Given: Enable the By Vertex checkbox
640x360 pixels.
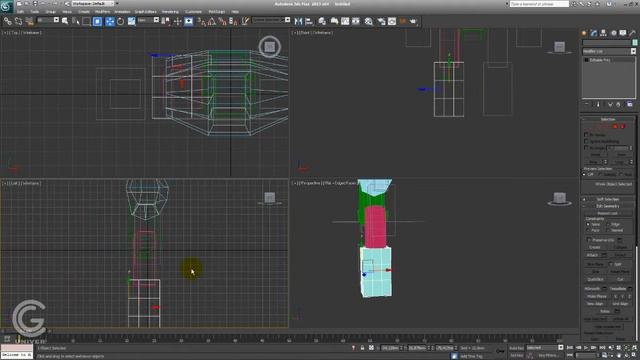Looking at the screenshot, I should (586, 134).
